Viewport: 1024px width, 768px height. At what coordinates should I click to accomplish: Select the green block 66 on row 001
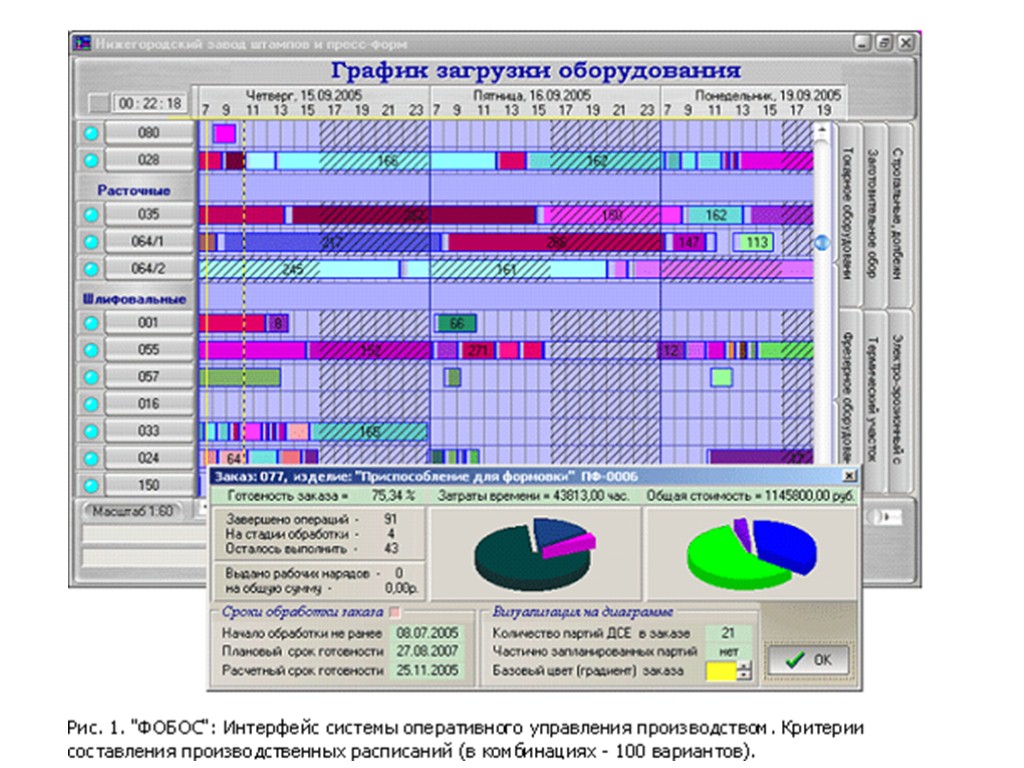click(x=456, y=323)
